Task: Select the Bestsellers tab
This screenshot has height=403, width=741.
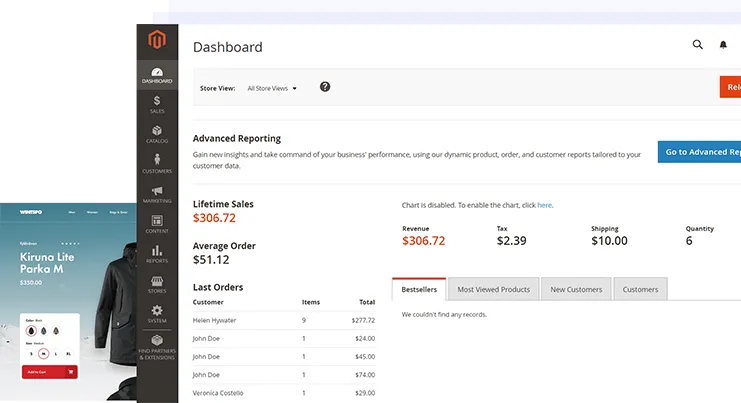Action: click(x=418, y=289)
